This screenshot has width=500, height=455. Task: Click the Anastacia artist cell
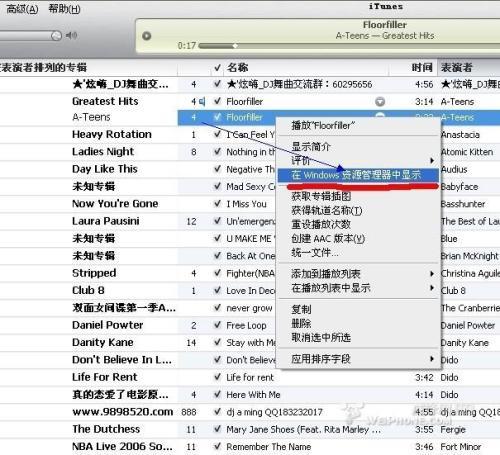tap(460, 135)
